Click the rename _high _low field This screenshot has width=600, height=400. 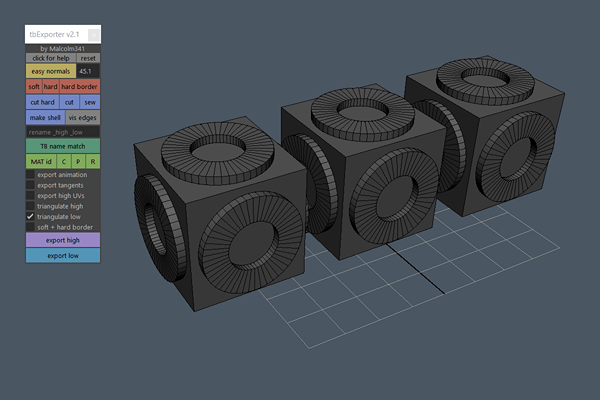62,131
